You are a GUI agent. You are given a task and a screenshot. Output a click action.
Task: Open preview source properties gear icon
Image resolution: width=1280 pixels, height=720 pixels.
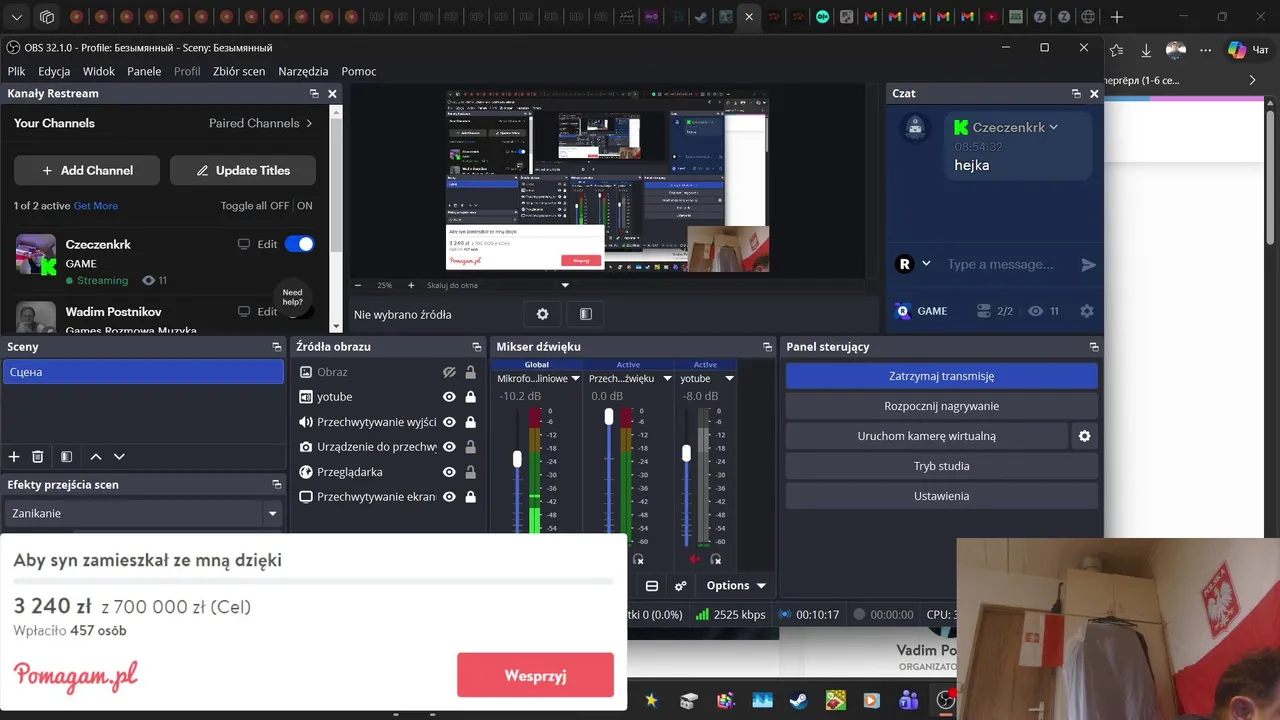[542, 314]
